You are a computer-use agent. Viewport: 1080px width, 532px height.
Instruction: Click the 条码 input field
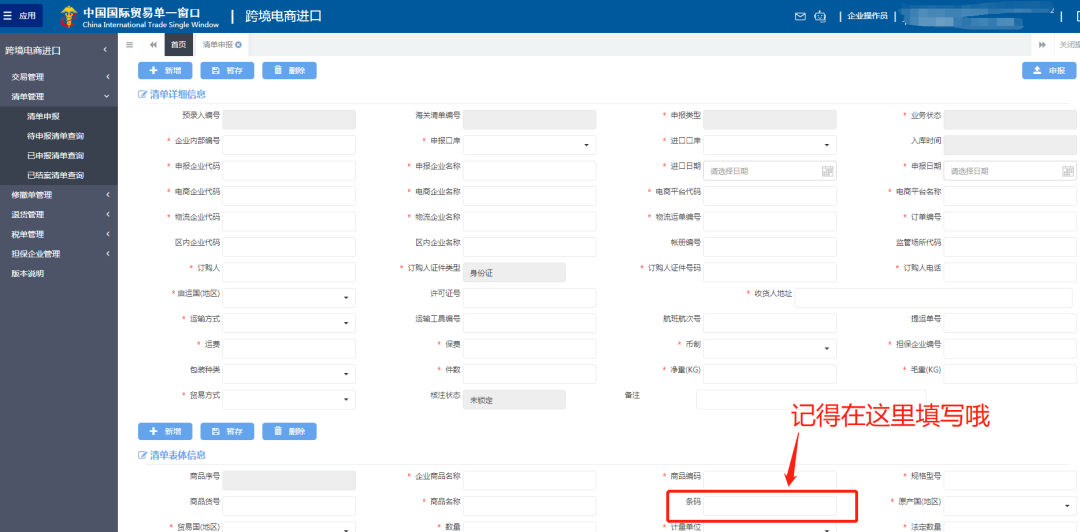770,506
